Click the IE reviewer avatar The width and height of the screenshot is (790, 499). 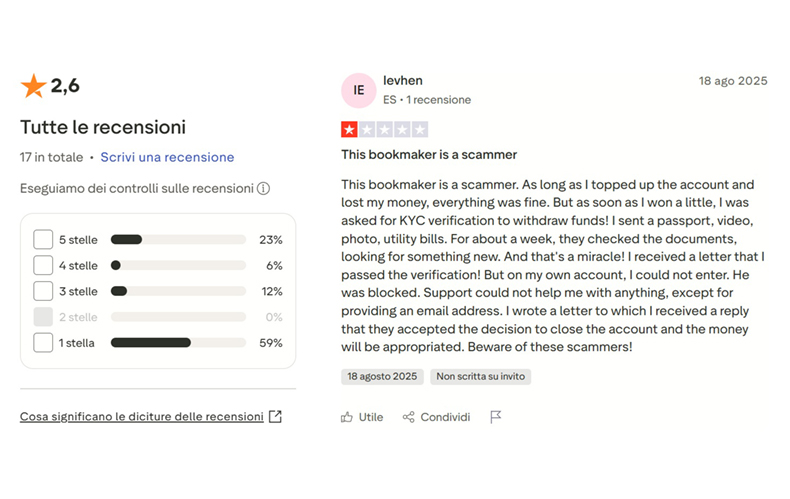point(358,90)
